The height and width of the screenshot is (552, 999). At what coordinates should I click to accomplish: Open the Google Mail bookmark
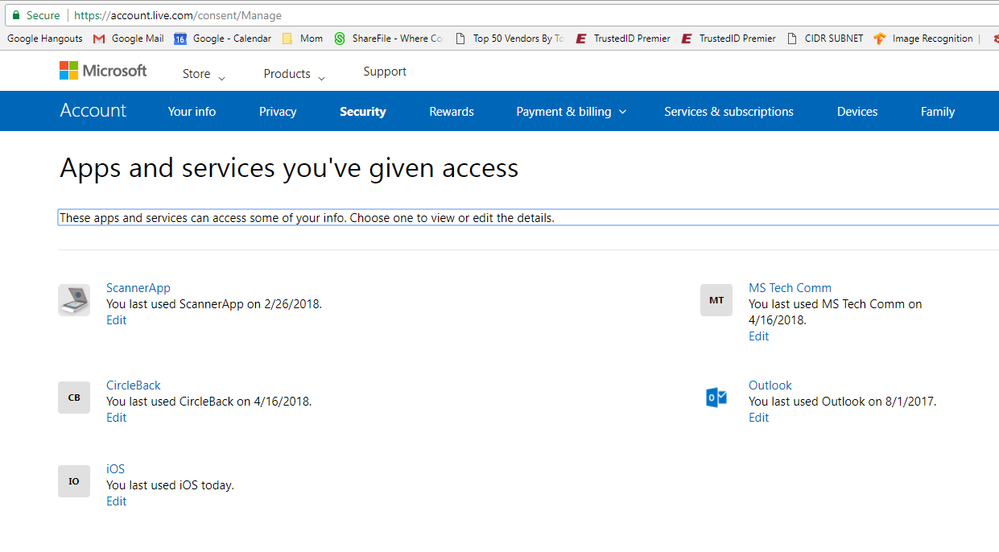[128, 38]
